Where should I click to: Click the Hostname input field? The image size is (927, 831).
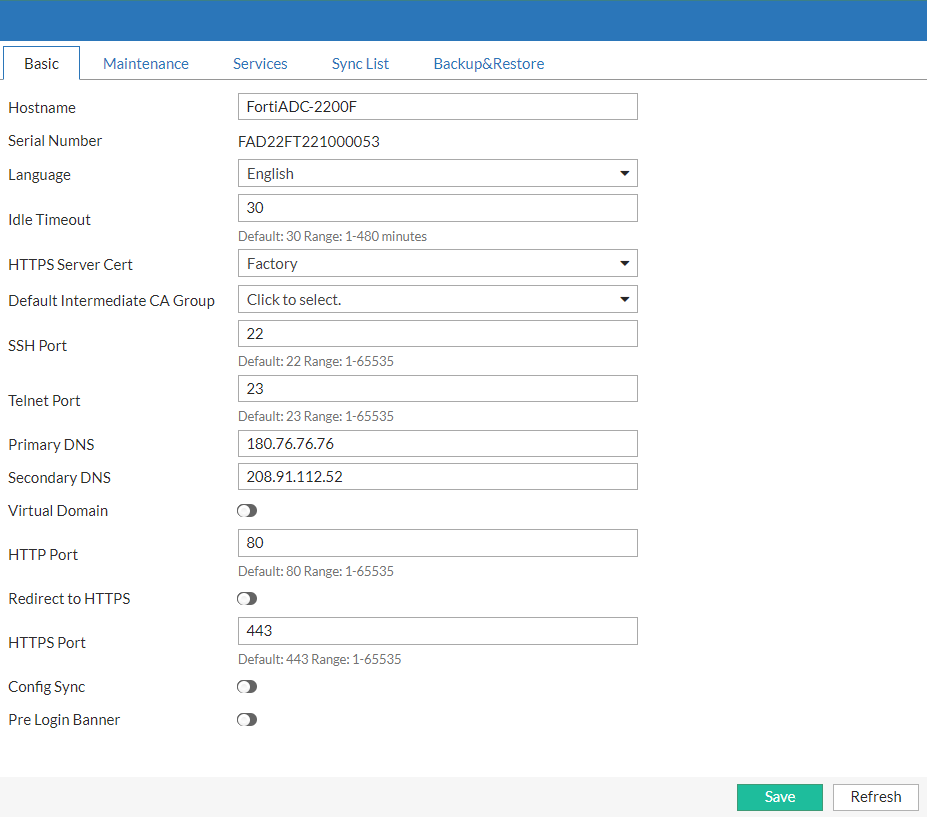437,106
